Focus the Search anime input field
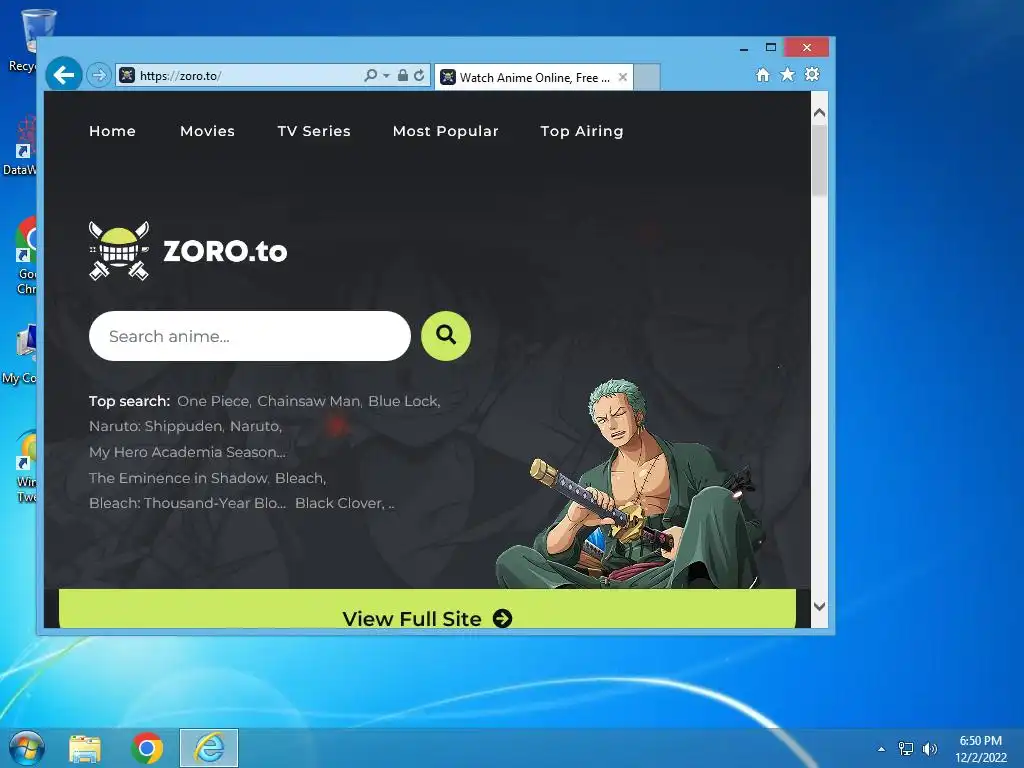Viewport: 1024px width, 768px height. [249, 336]
